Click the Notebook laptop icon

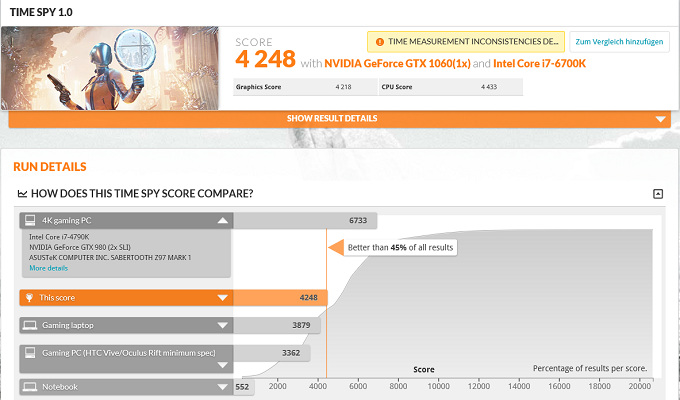tap(30, 387)
